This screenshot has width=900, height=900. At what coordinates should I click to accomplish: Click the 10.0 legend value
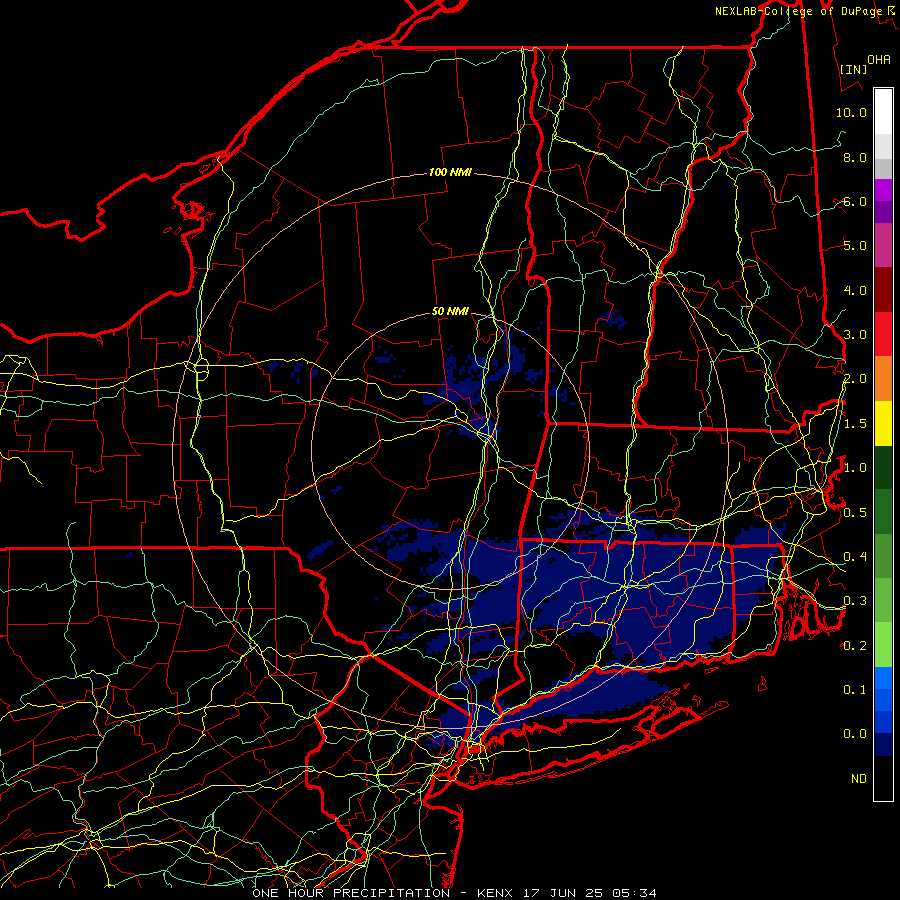click(x=851, y=112)
